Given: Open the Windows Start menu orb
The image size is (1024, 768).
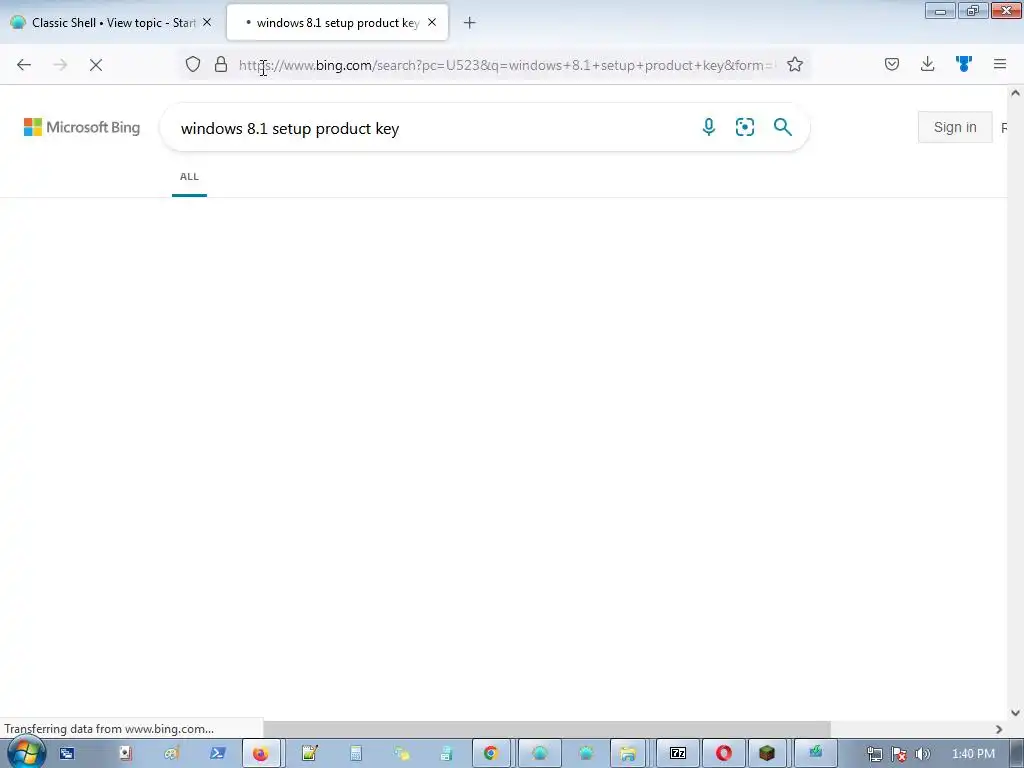Looking at the screenshot, I should tap(25, 753).
